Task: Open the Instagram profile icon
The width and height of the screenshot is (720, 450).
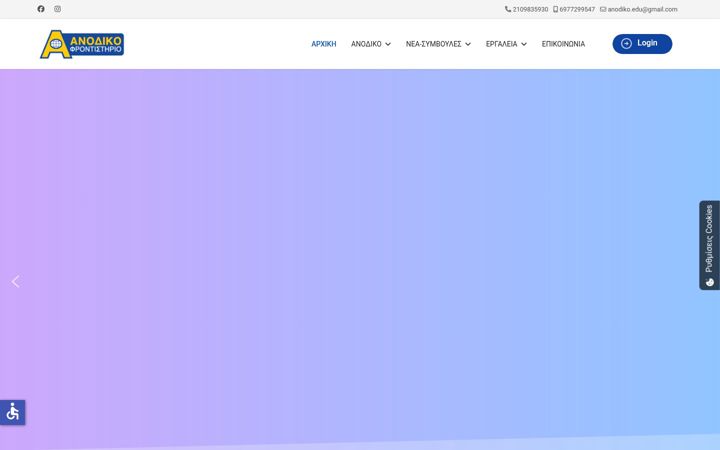Action: (57, 9)
